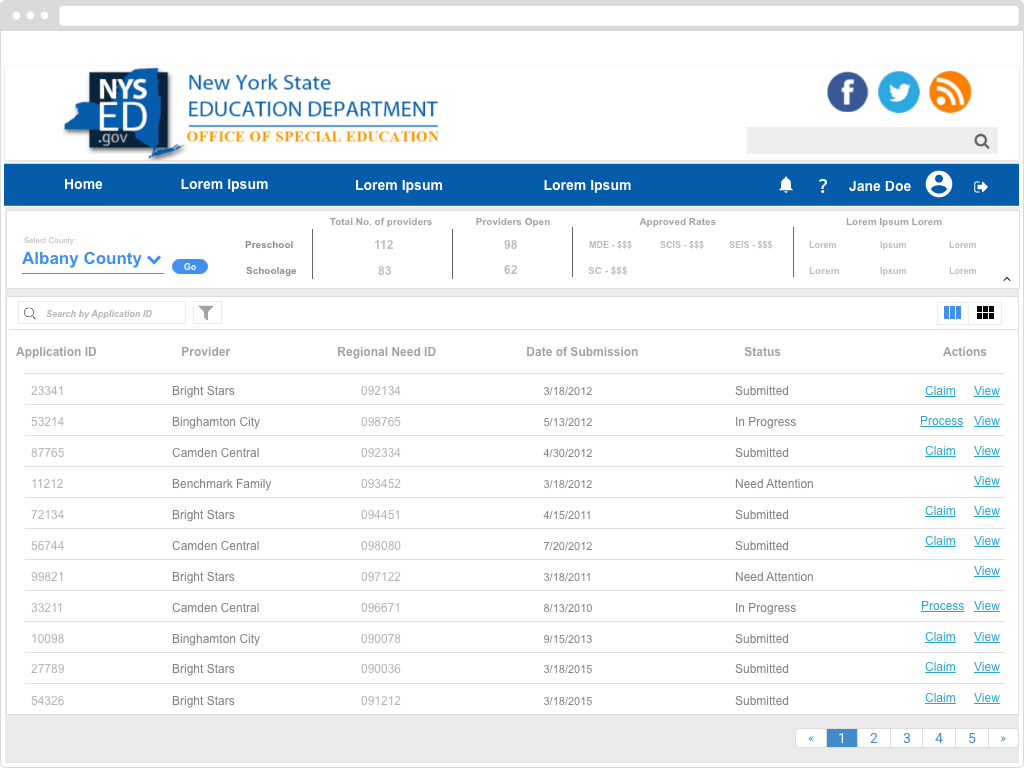Click the magnifier icon in header search
The width and height of the screenshot is (1024, 768).
pyautogui.click(x=982, y=141)
